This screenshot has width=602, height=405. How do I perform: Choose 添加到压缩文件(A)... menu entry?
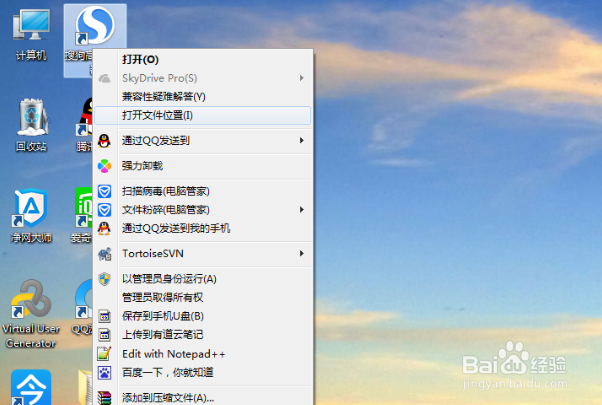[203, 397]
